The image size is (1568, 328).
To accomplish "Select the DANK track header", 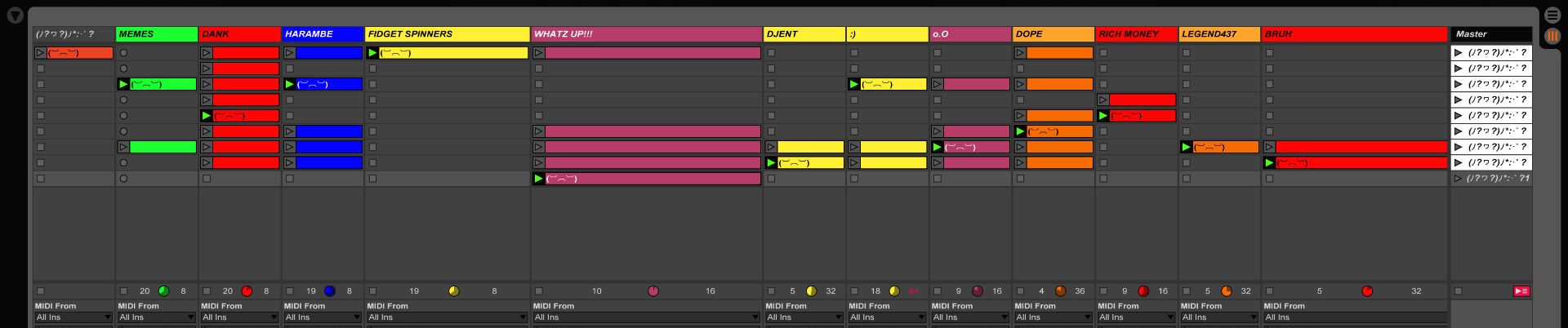I will click(239, 34).
